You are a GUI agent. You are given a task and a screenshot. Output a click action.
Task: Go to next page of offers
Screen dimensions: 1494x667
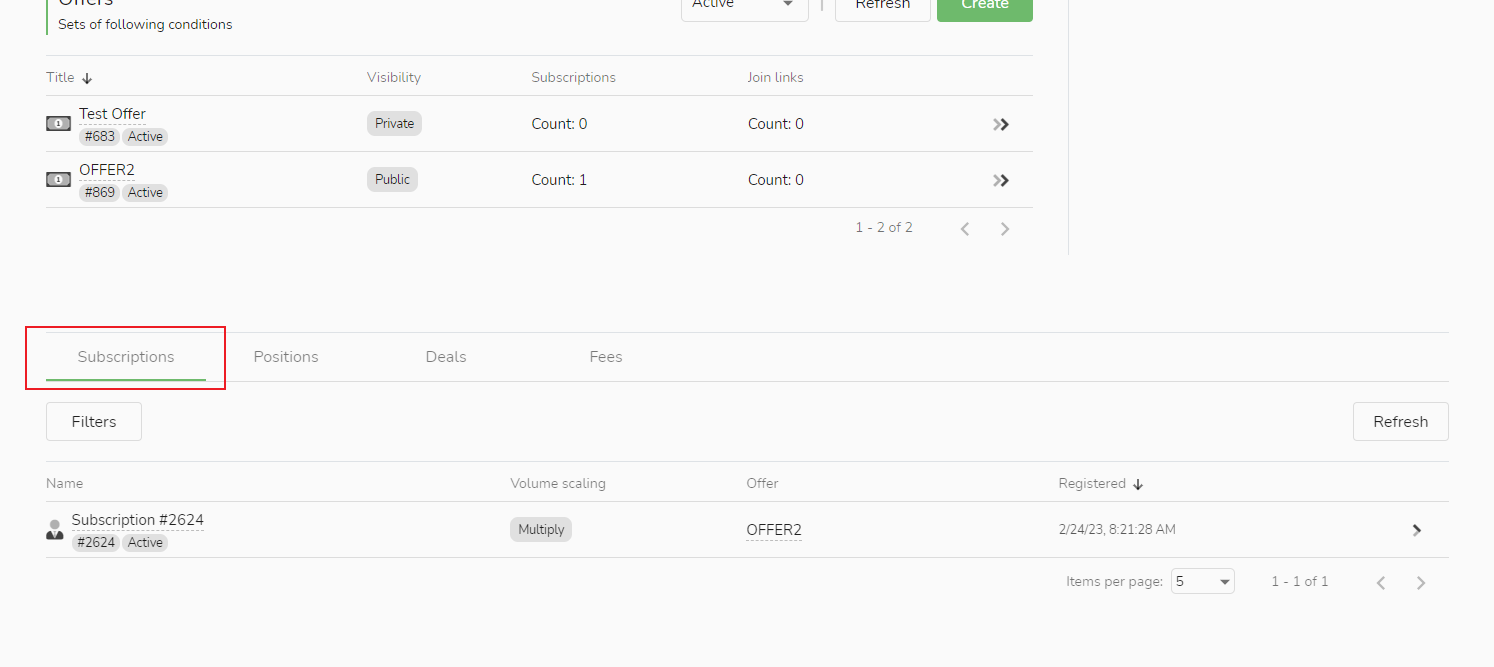pos(1005,229)
